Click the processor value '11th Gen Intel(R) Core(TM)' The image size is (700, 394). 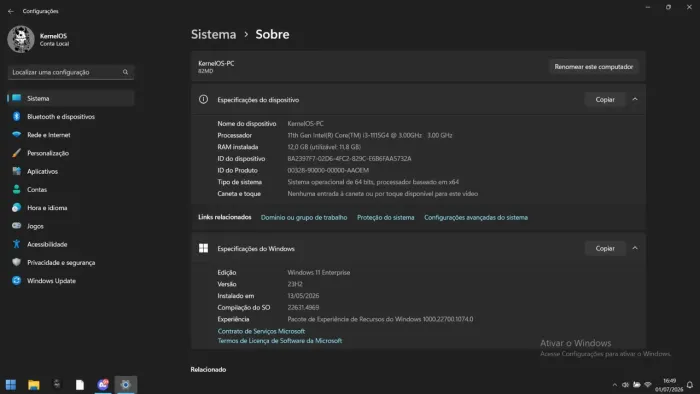tap(370, 135)
